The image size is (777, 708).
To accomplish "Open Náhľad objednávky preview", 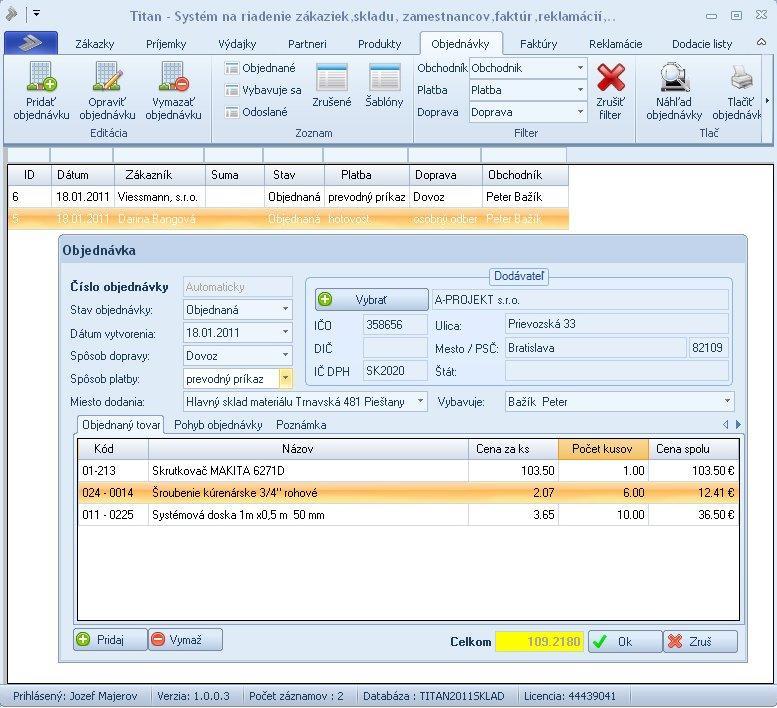I will (674, 92).
